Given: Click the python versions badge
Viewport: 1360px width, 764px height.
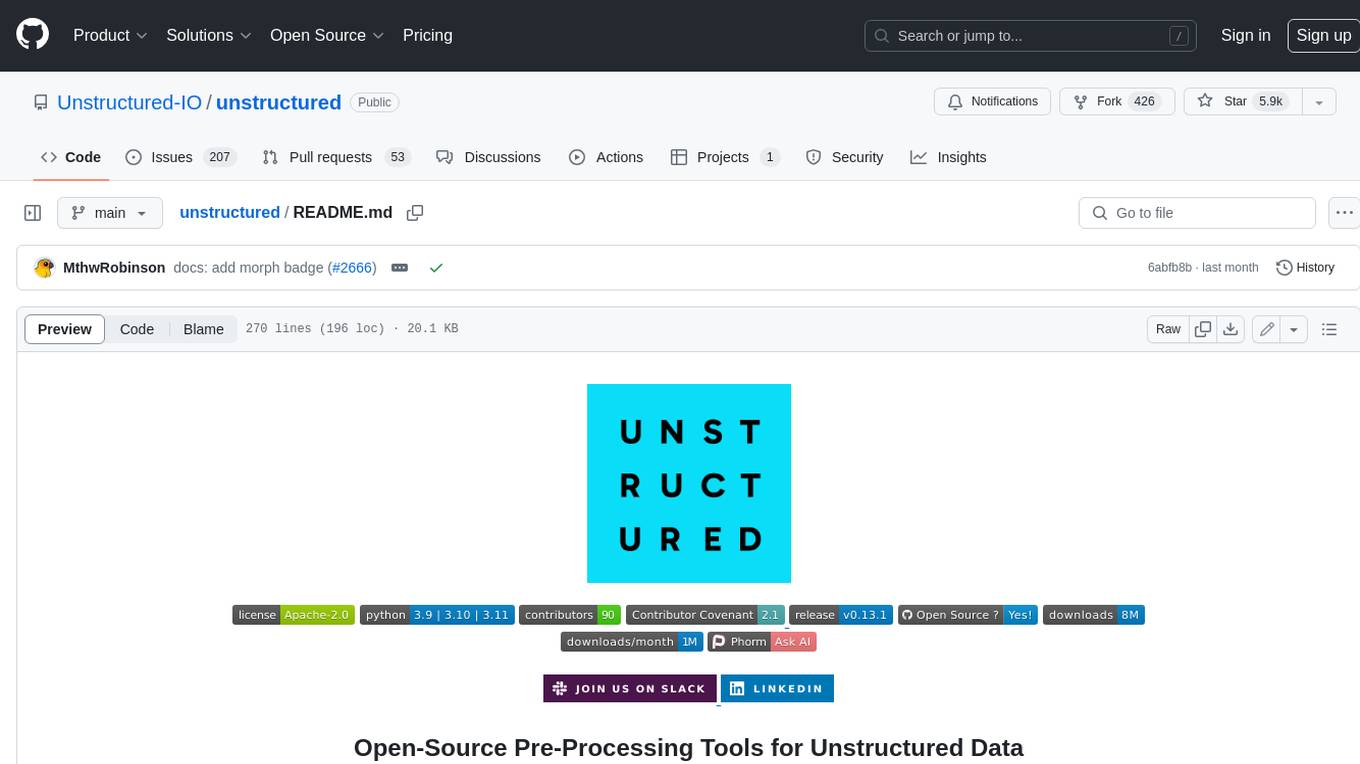Looking at the screenshot, I should click(437, 615).
